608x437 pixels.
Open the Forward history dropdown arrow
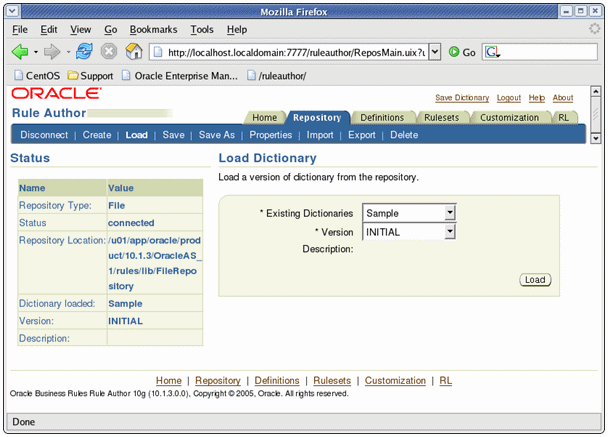point(68,52)
